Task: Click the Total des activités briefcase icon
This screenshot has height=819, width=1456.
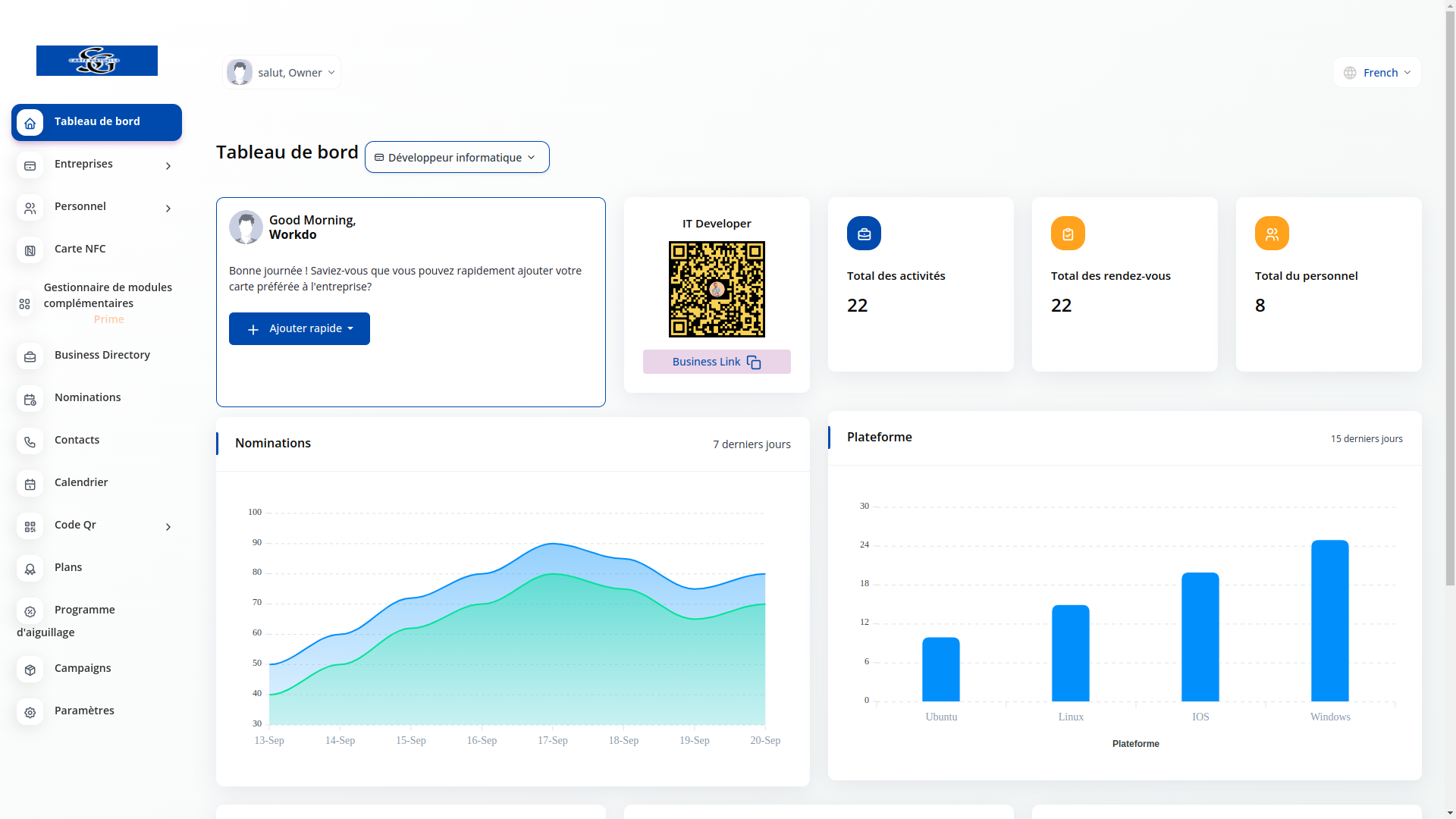Action: [864, 234]
